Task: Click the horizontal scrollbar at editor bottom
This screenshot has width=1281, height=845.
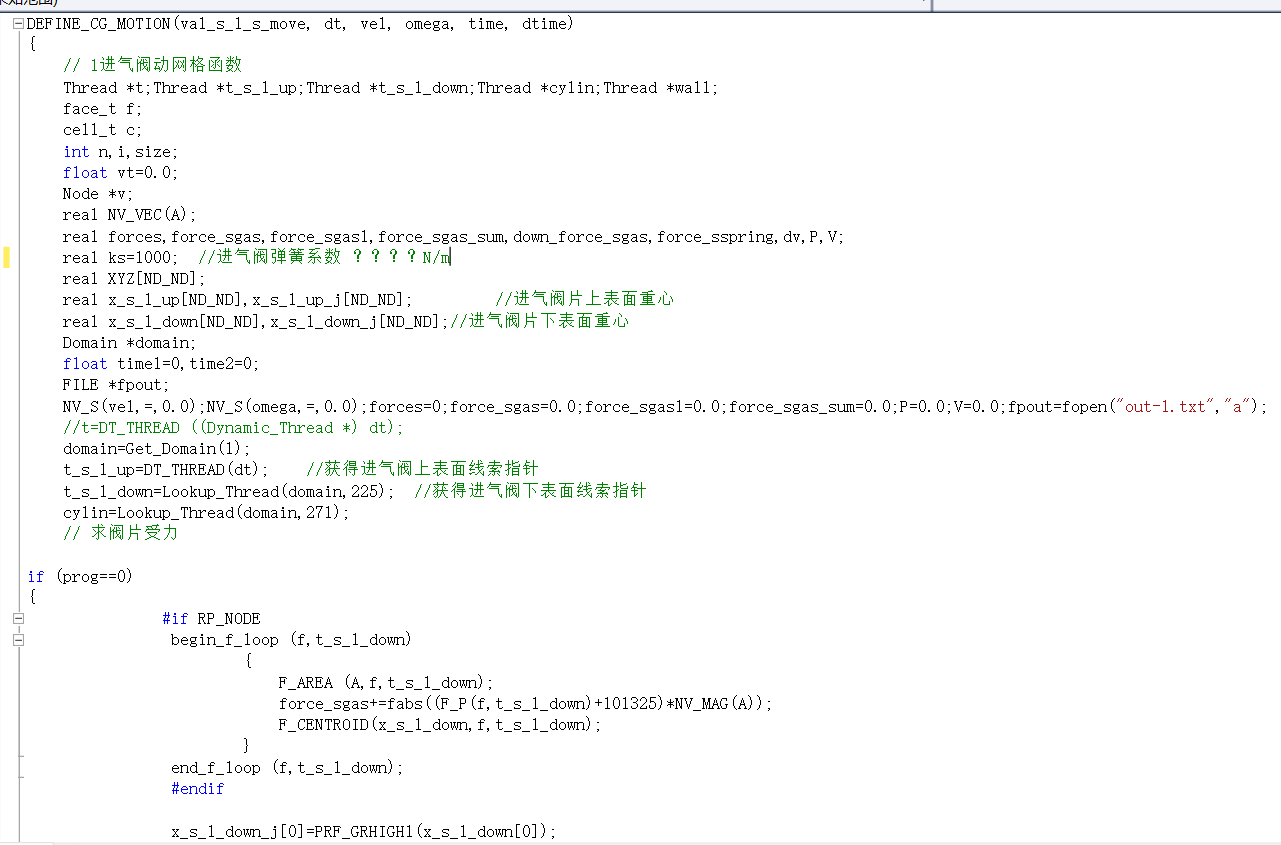Action: [640, 842]
